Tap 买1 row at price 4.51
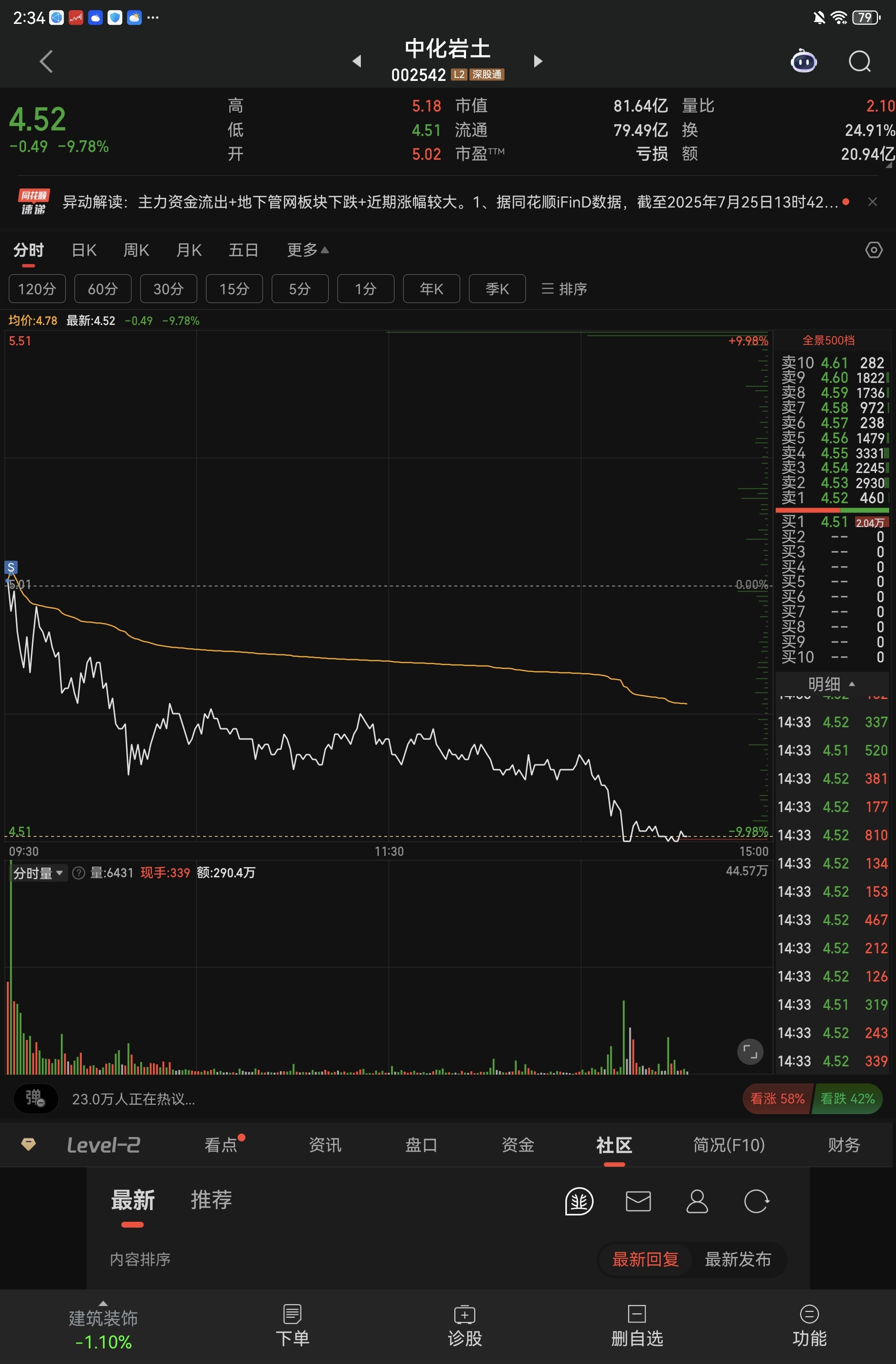The height and width of the screenshot is (1364, 896). tap(834, 522)
